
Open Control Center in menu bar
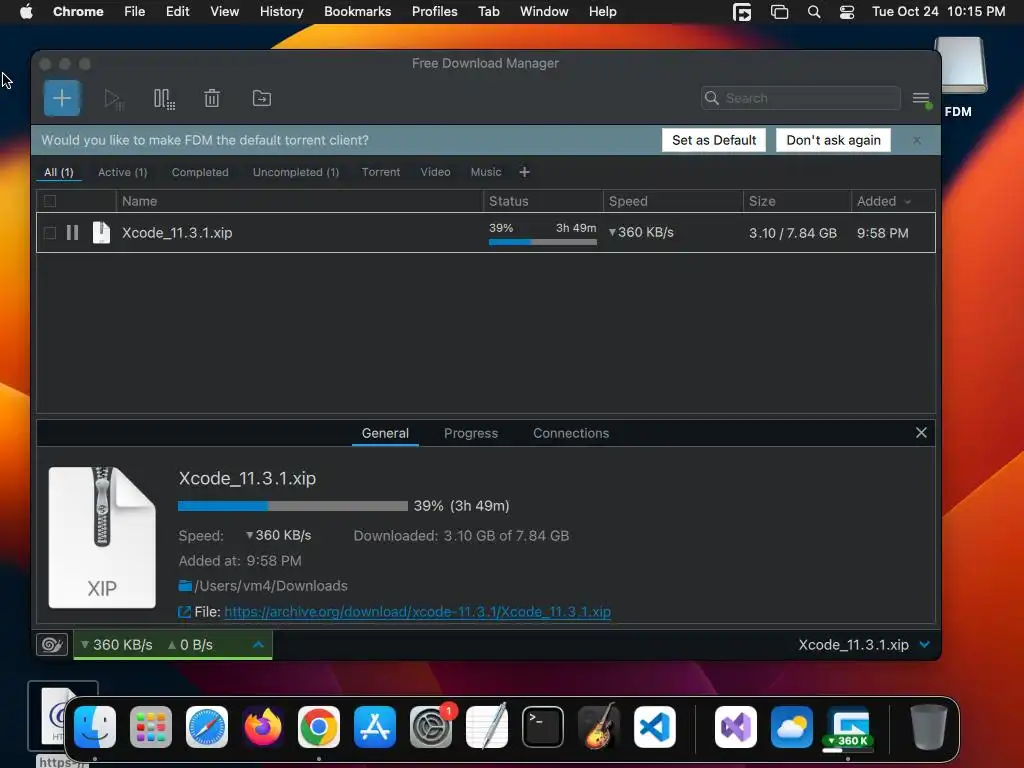(x=847, y=12)
